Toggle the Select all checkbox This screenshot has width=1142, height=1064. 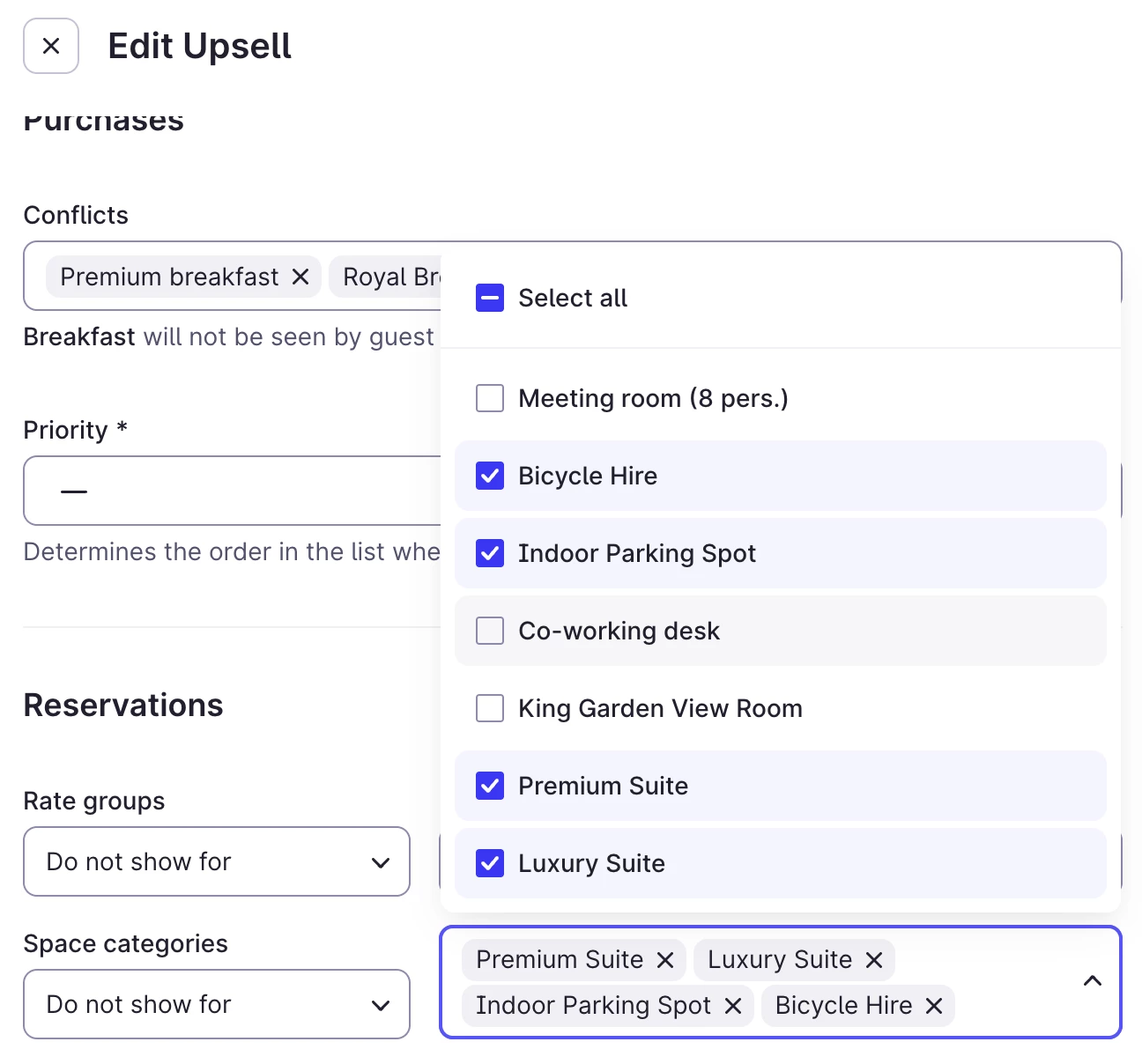point(490,298)
